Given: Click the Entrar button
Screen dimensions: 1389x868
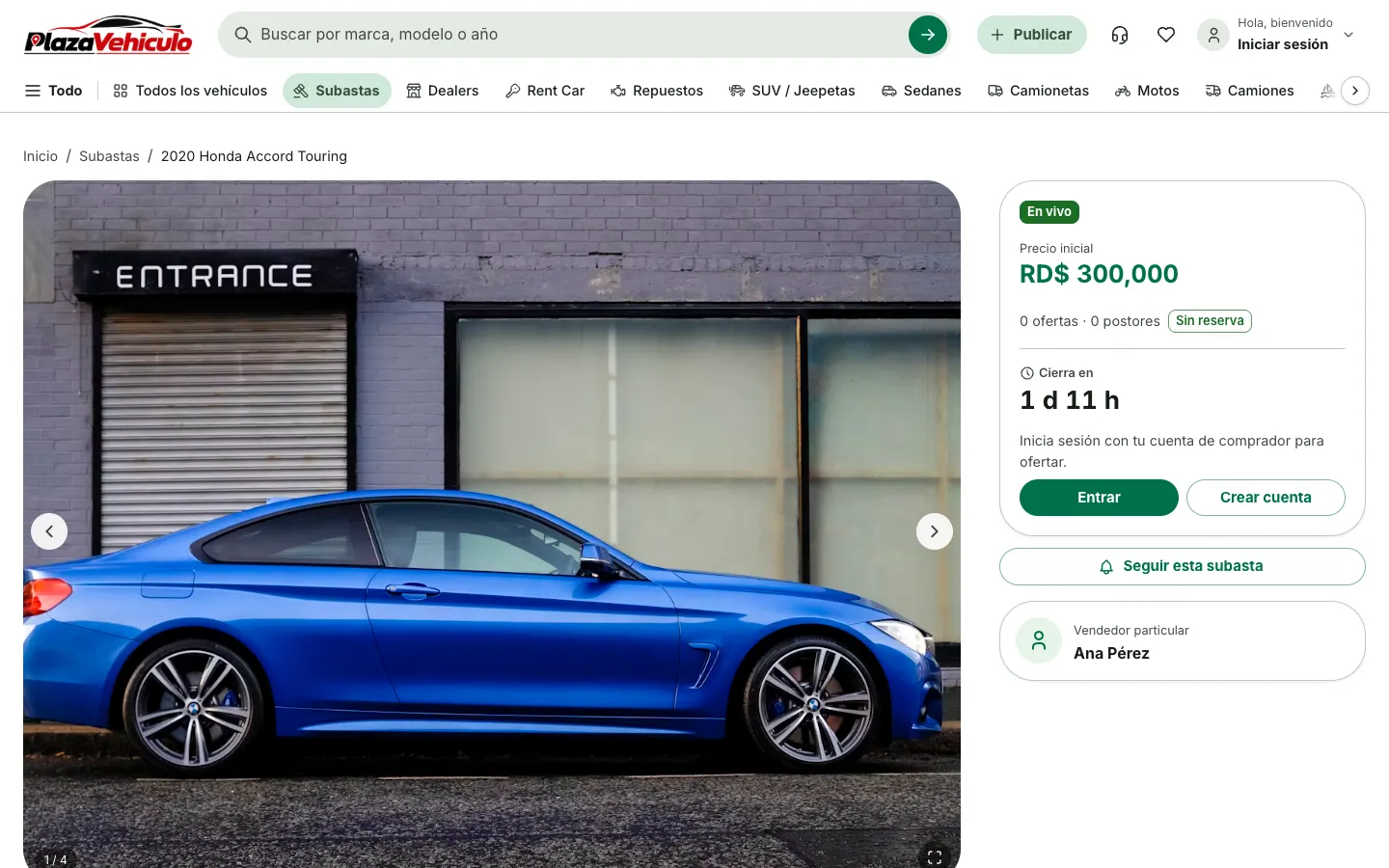Looking at the screenshot, I should click(1099, 498).
